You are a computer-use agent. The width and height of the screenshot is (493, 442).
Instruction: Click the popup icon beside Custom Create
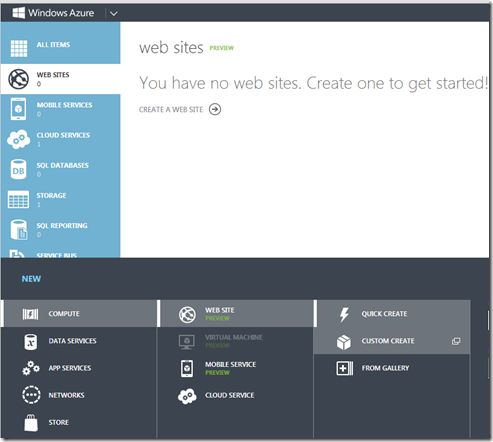click(456, 341)
